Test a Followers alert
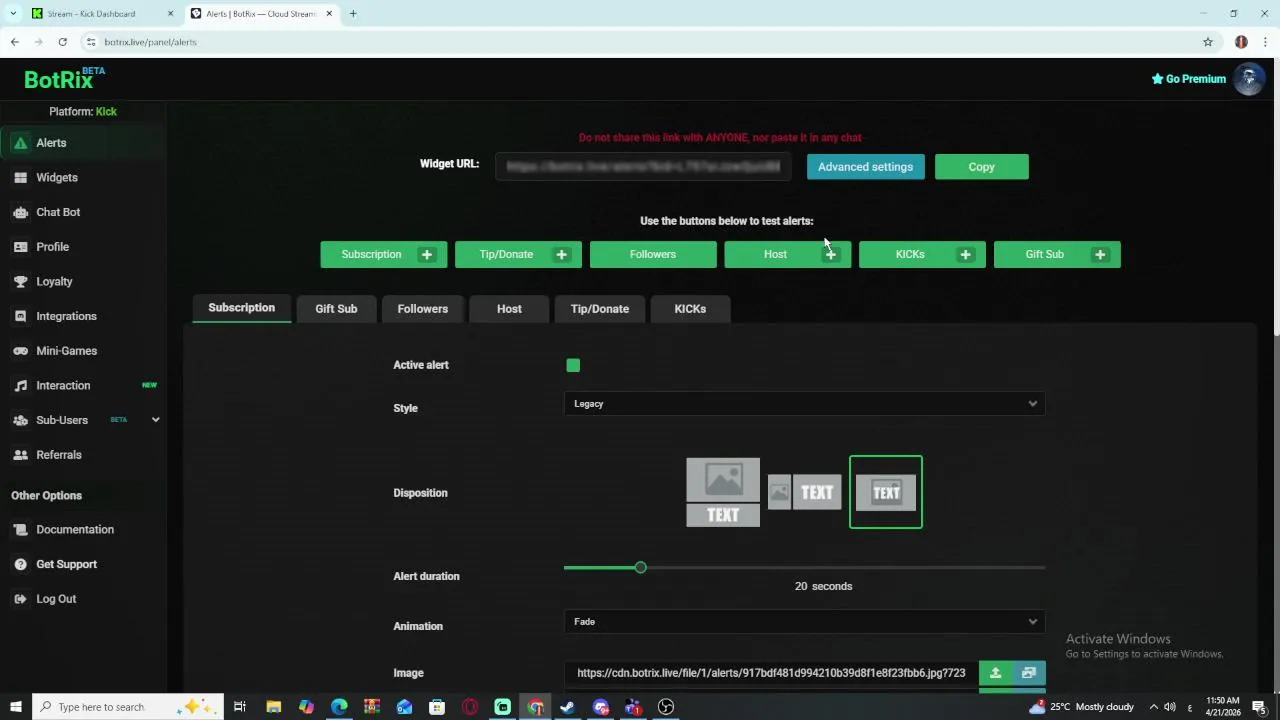The width and height of the screenshot is (1280, 720). pyautogui.click(x=653, y=255)
